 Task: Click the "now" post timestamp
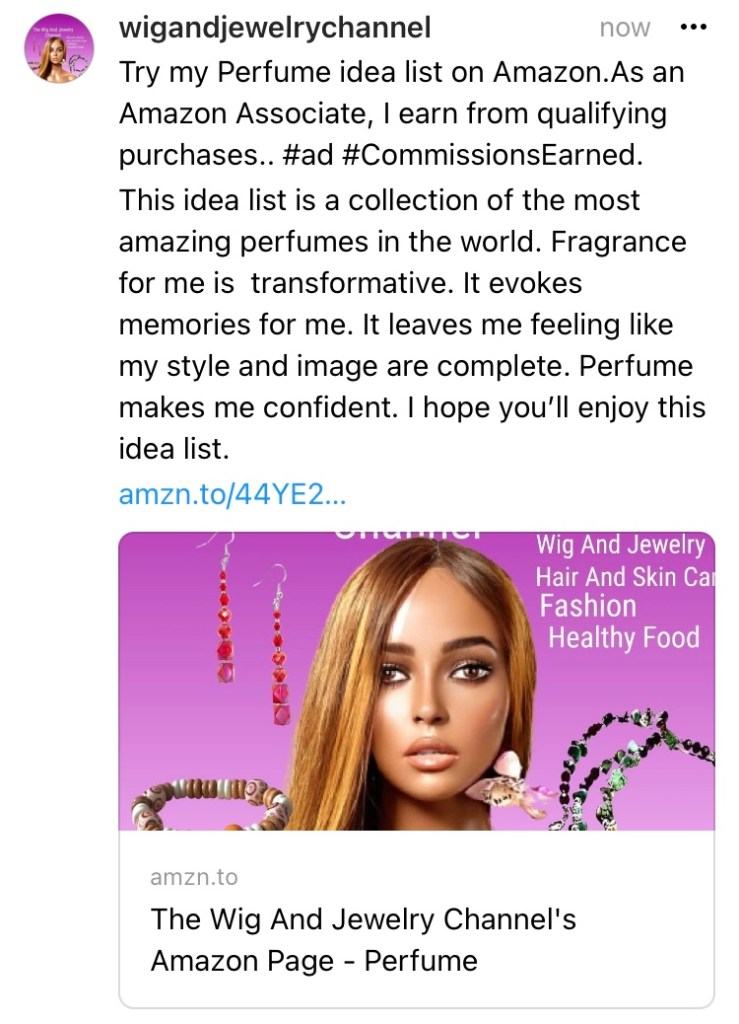pos(624,29)
